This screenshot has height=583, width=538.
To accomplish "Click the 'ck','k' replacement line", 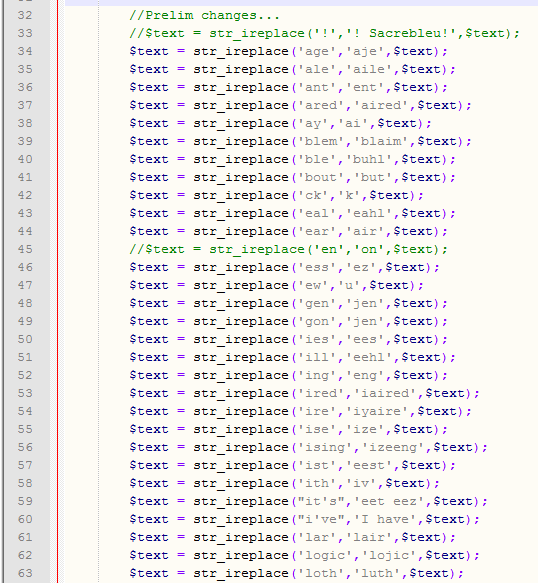I will coord(276,196).
